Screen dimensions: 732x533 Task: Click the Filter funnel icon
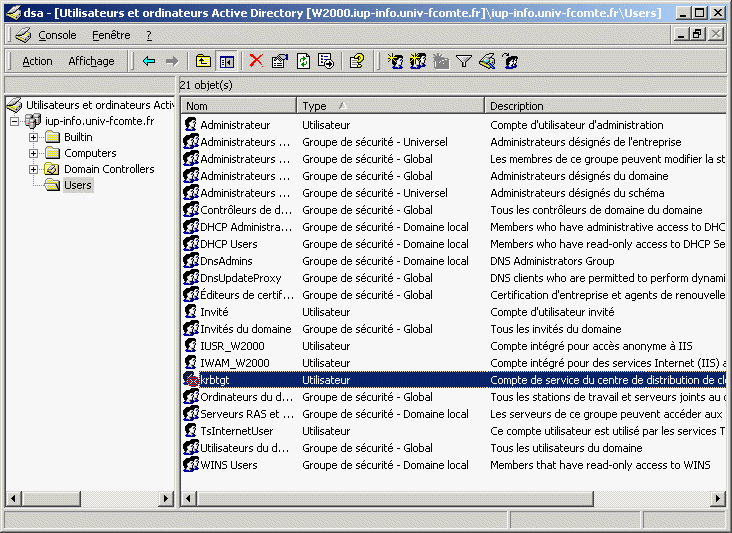click(464, 61)
